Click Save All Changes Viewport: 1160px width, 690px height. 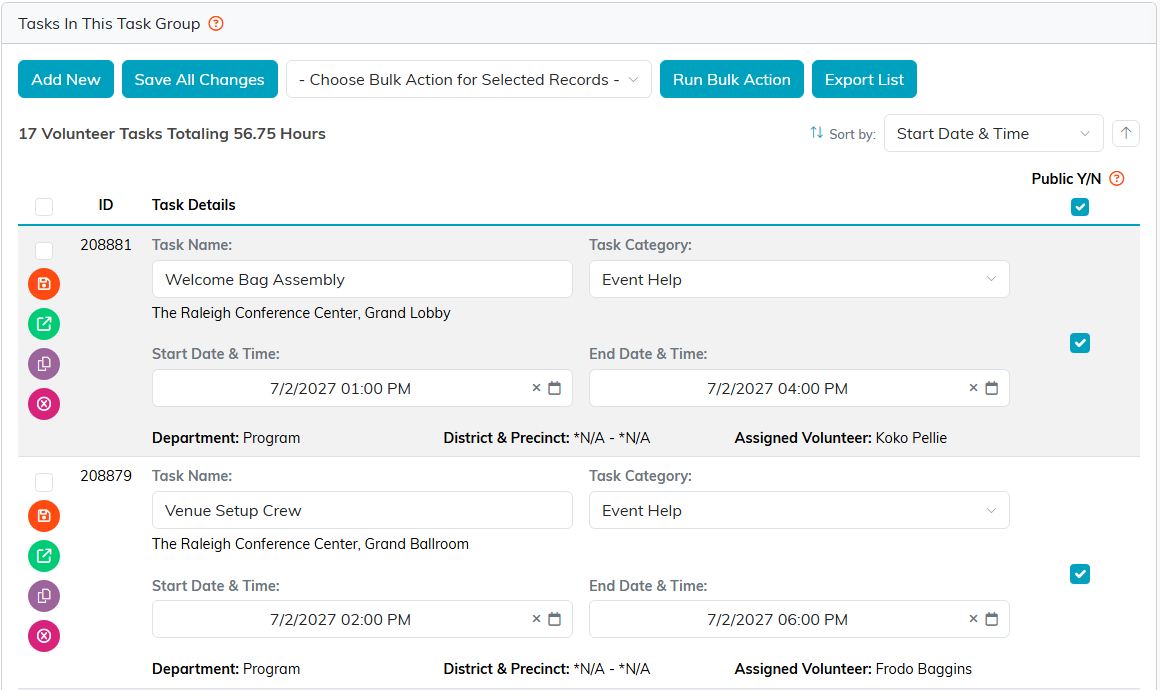tap(200, 79)
